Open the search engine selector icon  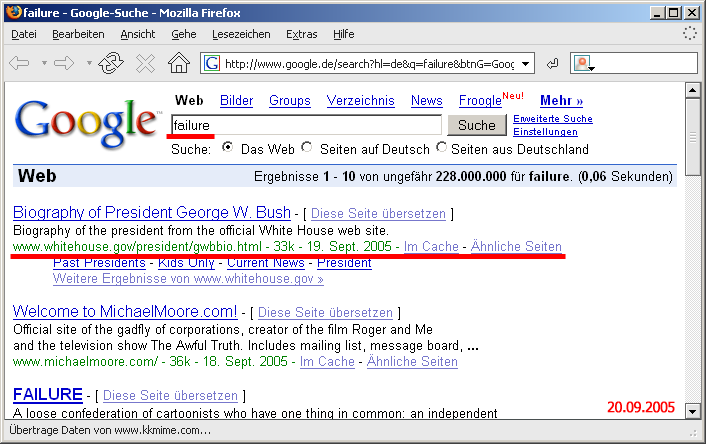pyautogui.click(x=584, y=64)
